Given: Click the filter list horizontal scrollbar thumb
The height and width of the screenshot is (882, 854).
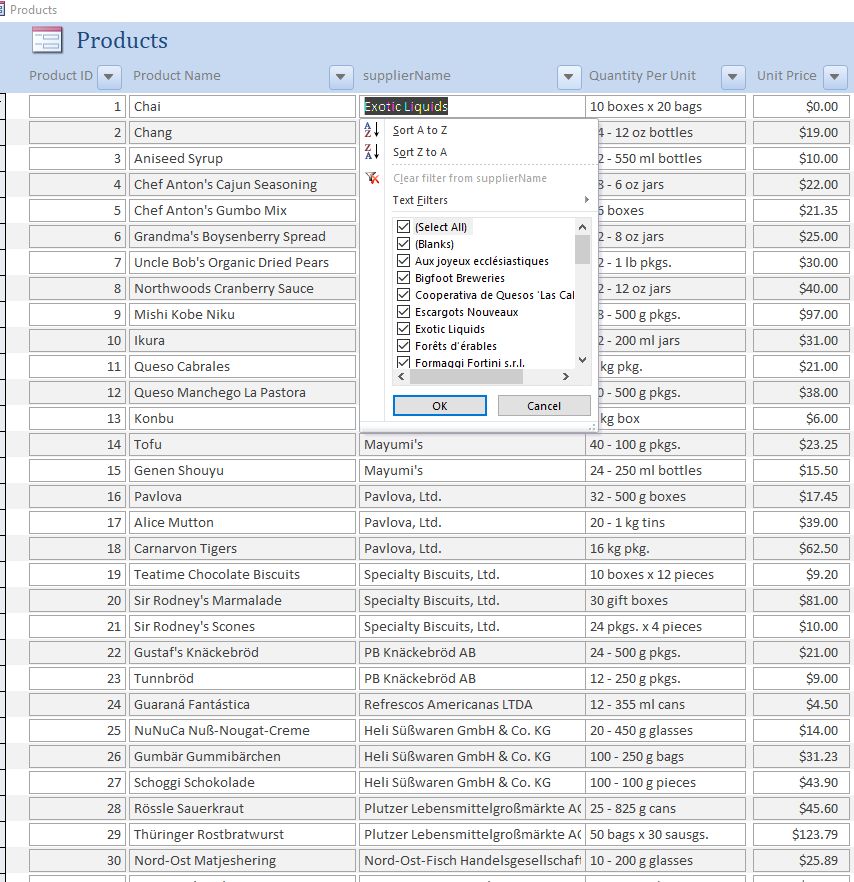Looking at the screenshot, I should coord(466,376).
